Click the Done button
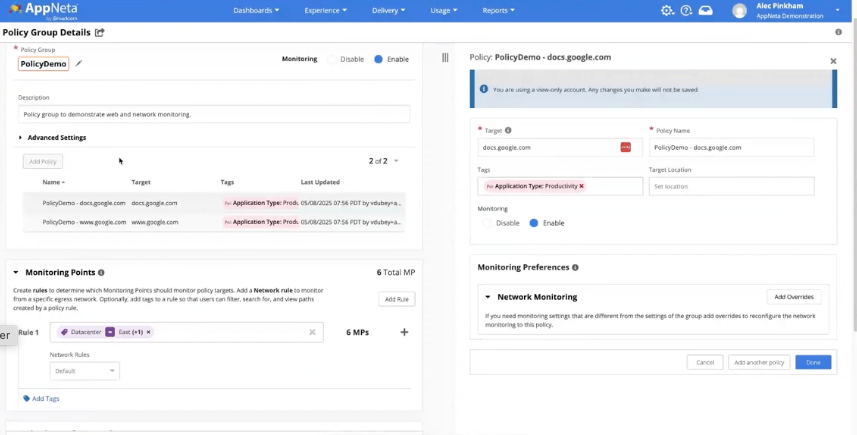This screenshot has height=435, width=857. (812, 362)
